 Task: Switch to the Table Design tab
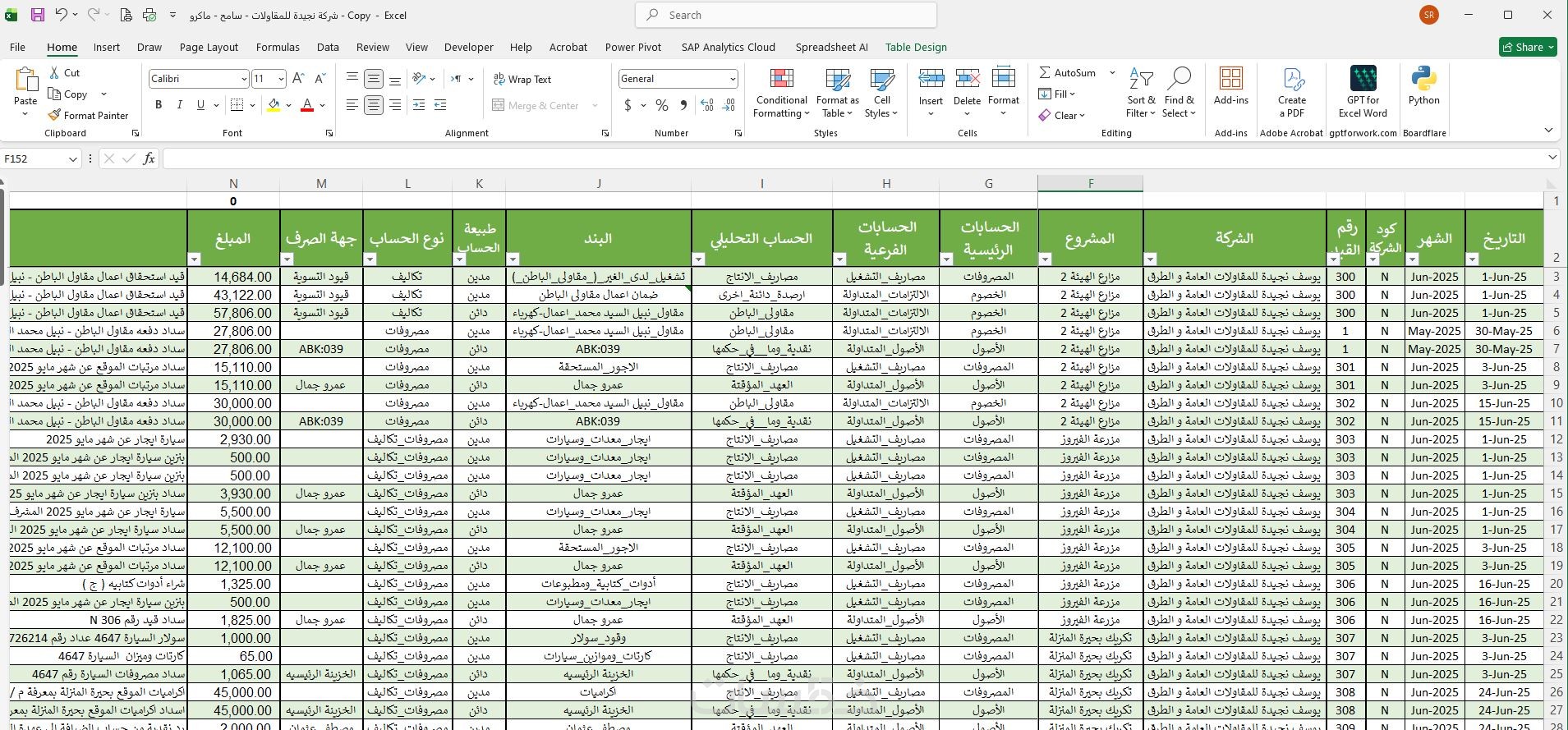click(x=916, y=47)
